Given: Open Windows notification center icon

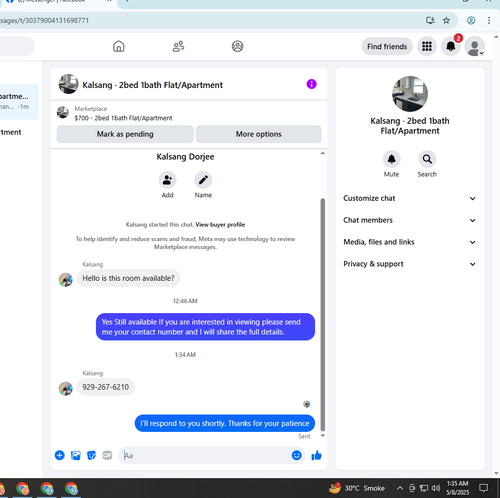Looking at the screenshot, I should point(483,488).
